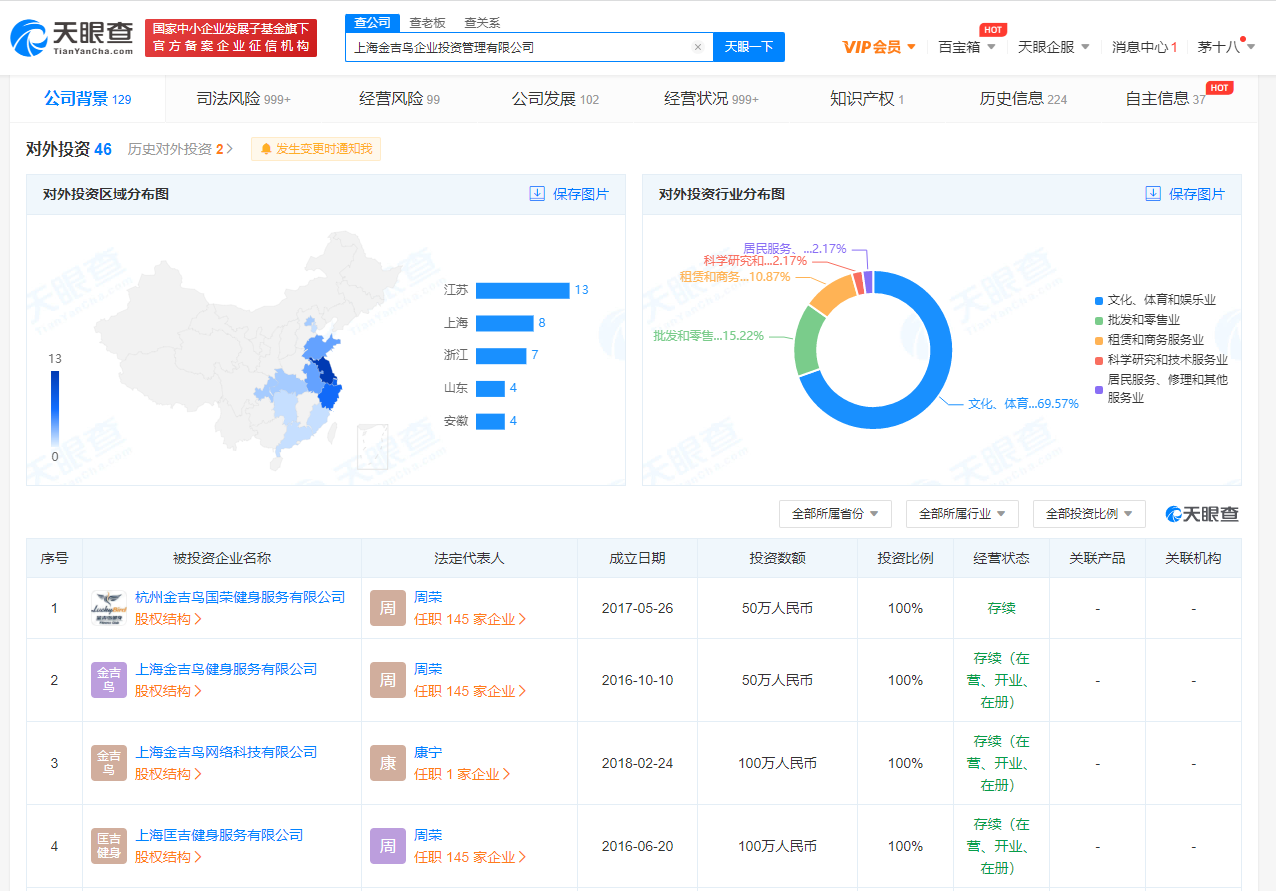Click inside the company name search field
This screenshot has width=1276, height=891.
520,47
